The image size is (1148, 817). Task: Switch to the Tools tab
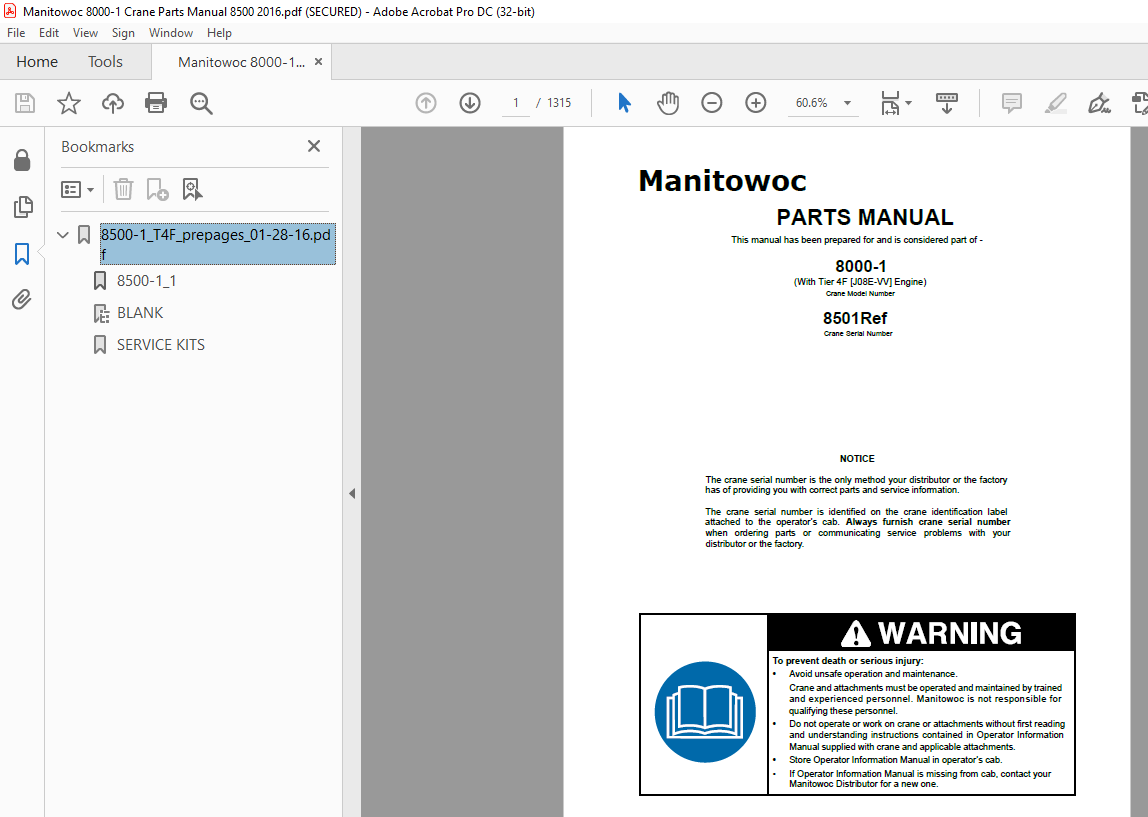click(105, 62)
